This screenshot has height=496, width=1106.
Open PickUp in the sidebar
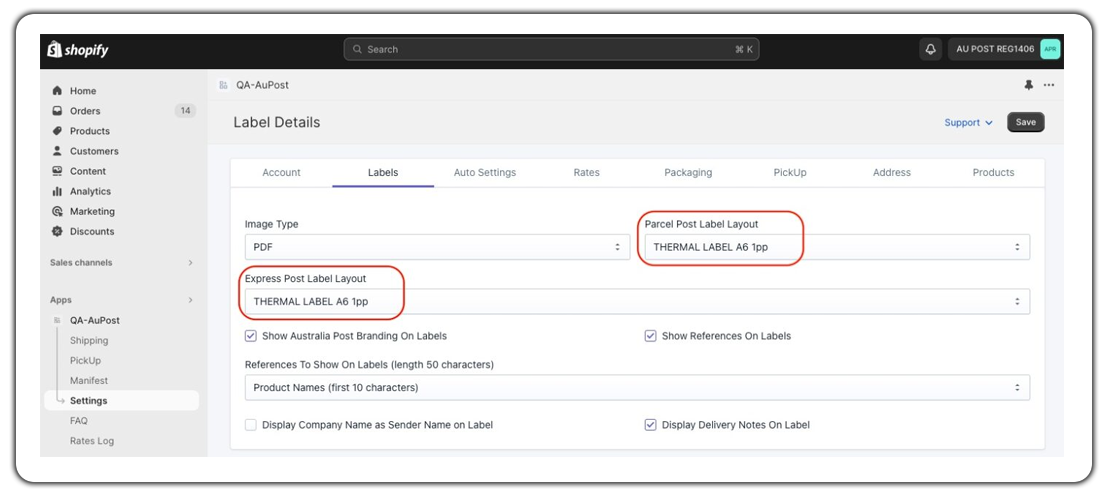[x=85, y=361]
